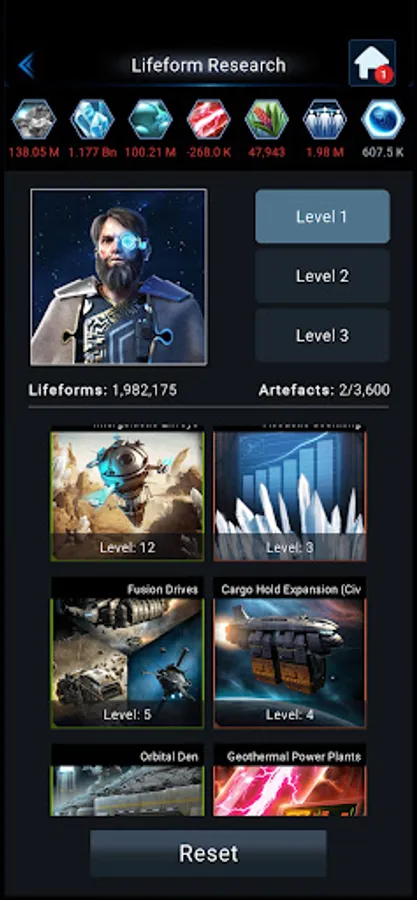This screenshot has height=900, width=417.
Task: Select the metal resource icon showing 138.05 M
Action: tap(34, 119)
